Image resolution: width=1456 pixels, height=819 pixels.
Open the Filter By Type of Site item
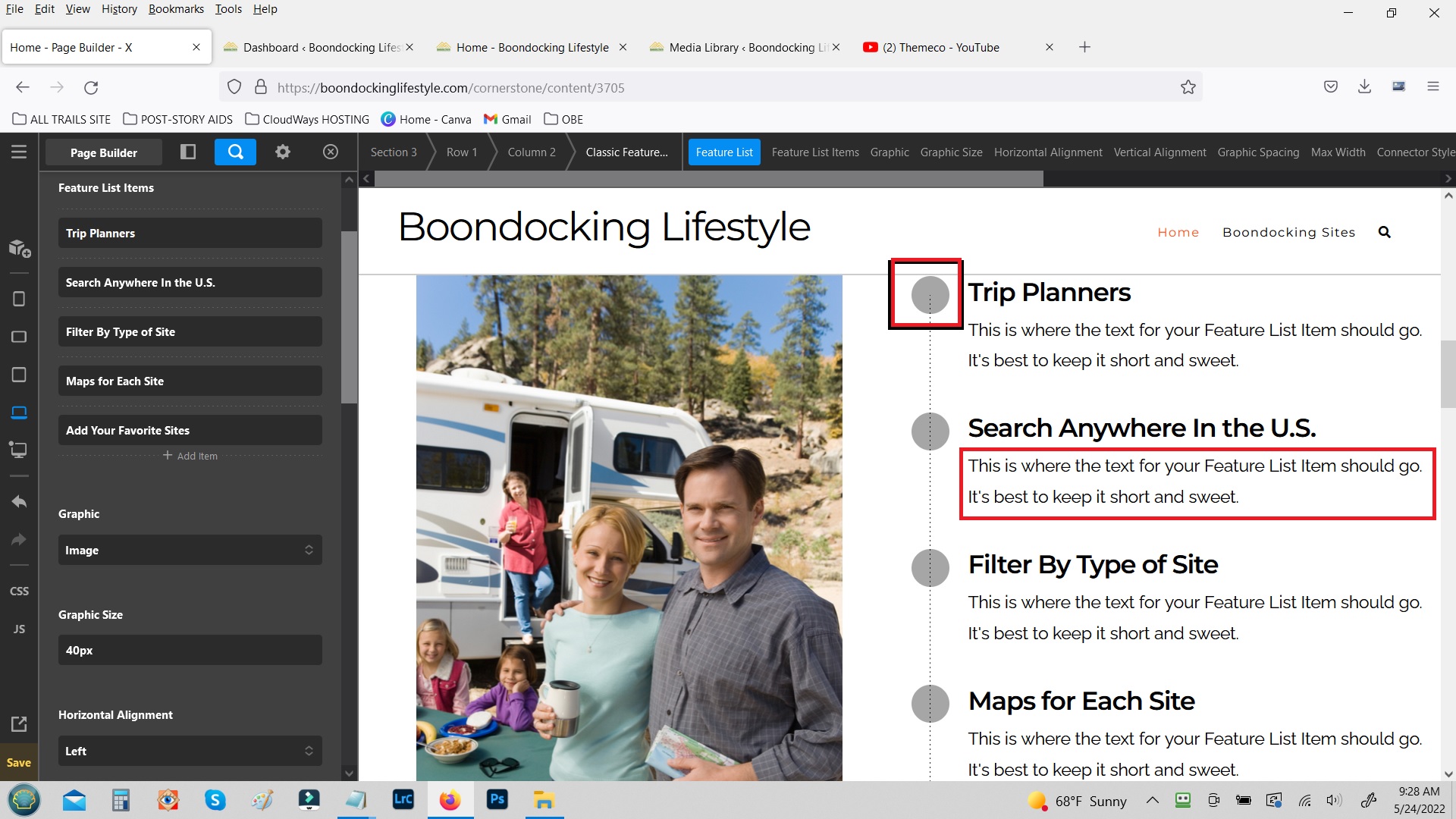click(x=190, y=331)
